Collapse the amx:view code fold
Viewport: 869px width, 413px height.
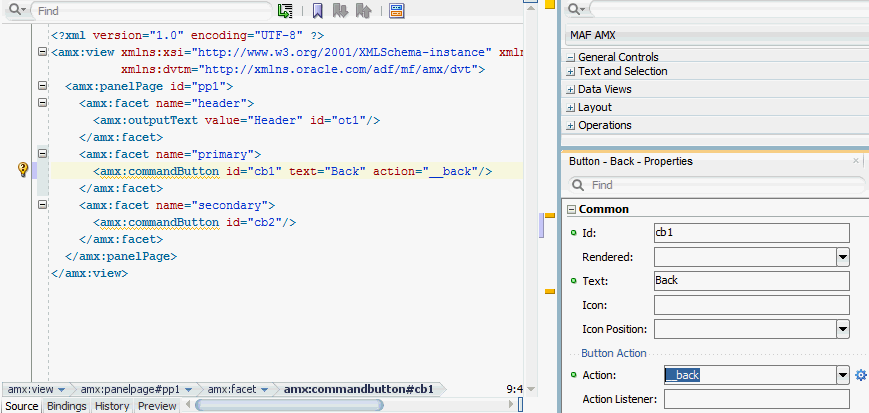tap(42, 52)
